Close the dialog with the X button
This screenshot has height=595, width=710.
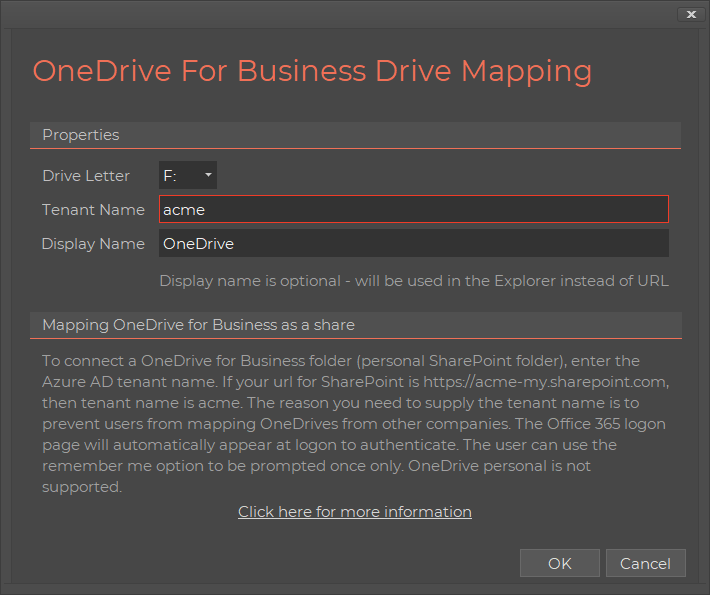[691, 14]
